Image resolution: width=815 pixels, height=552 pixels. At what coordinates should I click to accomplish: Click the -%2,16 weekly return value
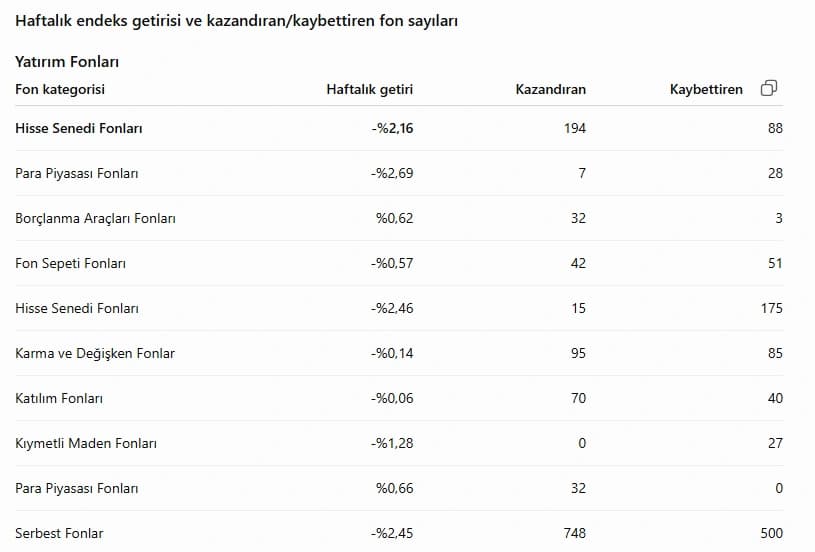[x=392, y=128]
